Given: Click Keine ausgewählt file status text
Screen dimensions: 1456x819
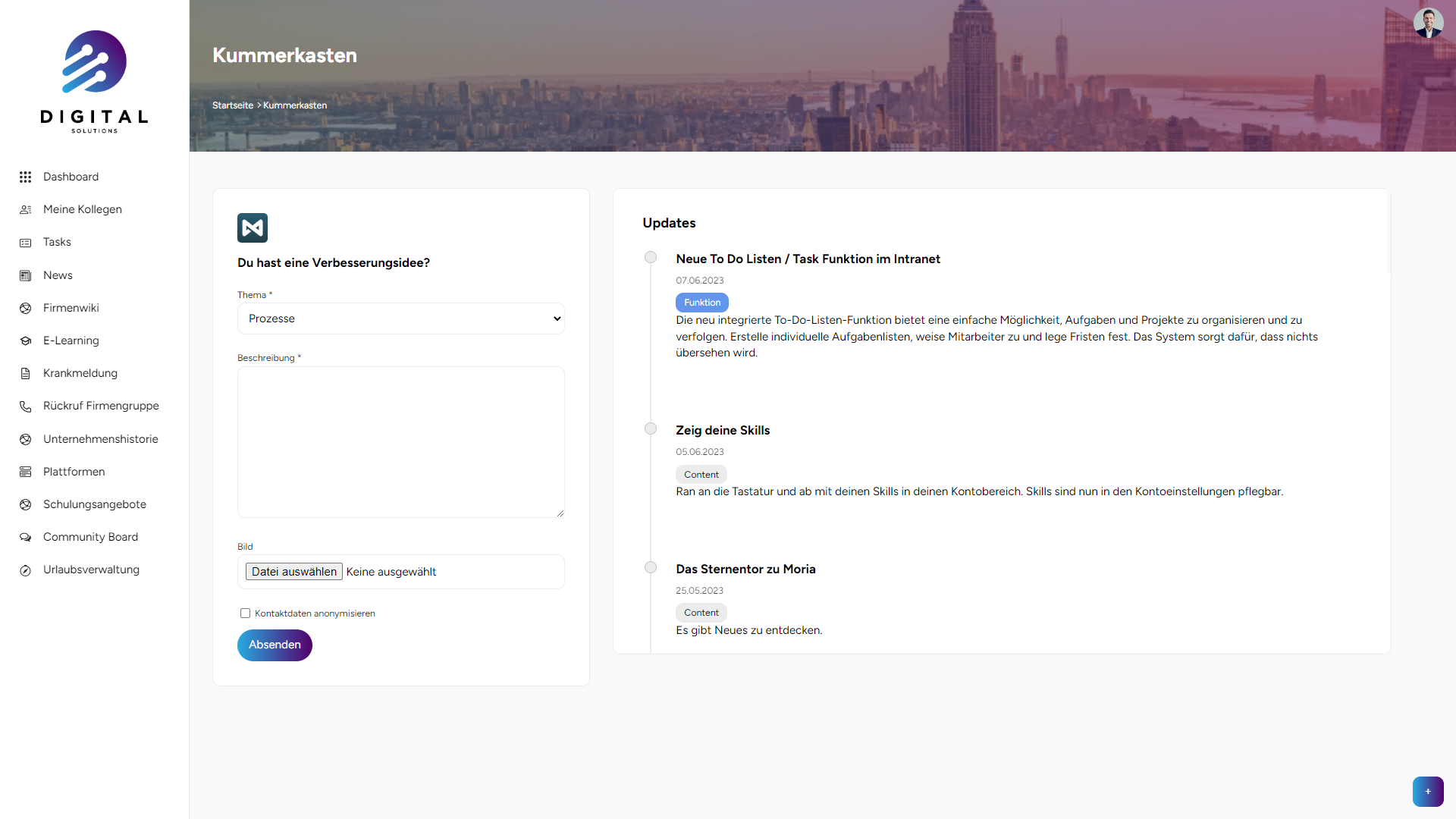Looking at the screenshot, I should click(391, 572).
